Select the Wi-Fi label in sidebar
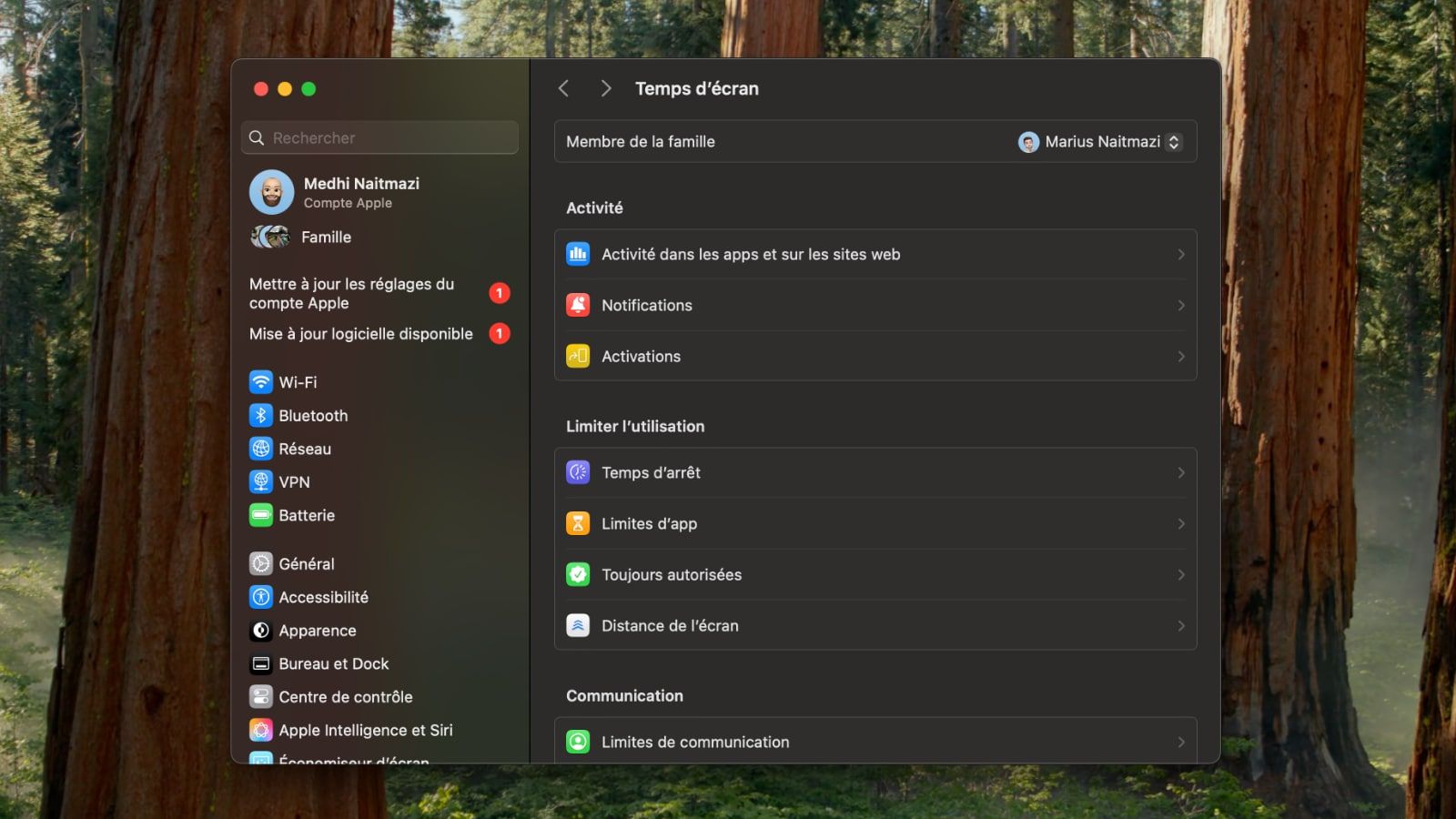 (x=298, y=382)
